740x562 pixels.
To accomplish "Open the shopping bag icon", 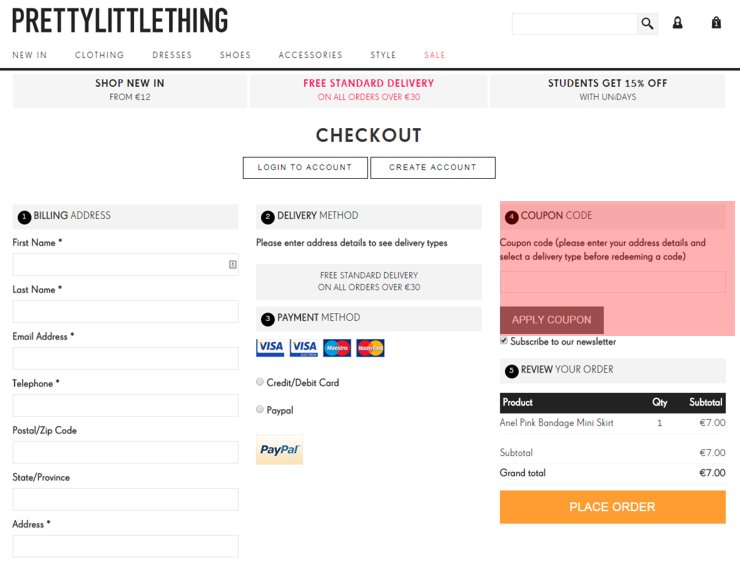I will click(x=716, y=23).
